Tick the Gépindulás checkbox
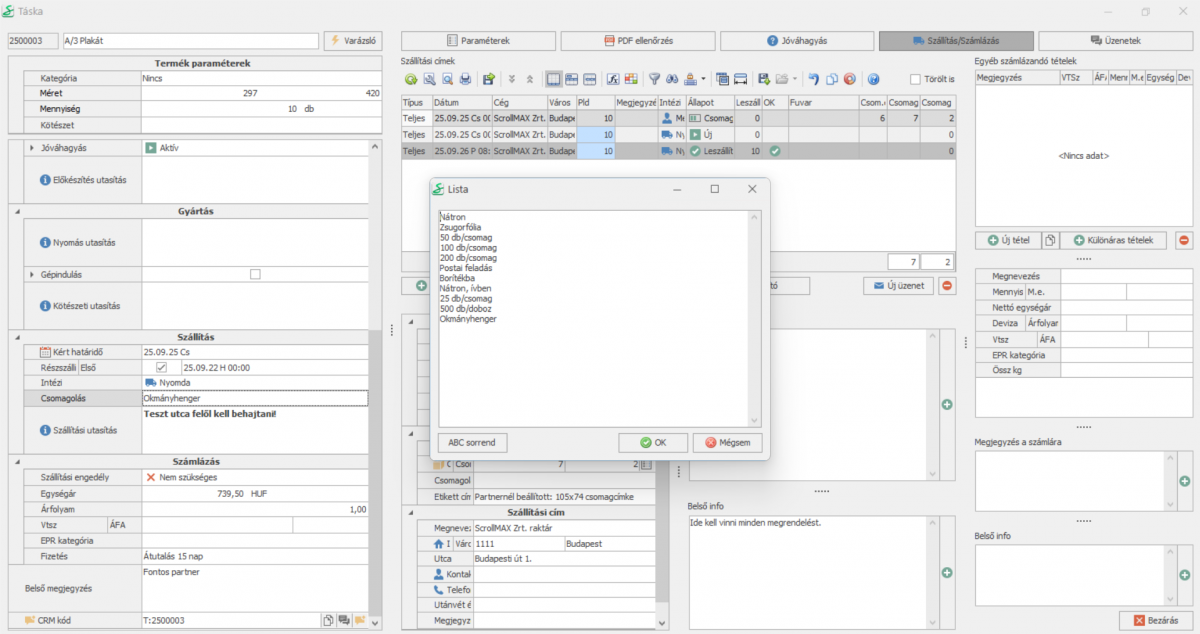This screenshot has width=1200, height=634. click(255, 274)
